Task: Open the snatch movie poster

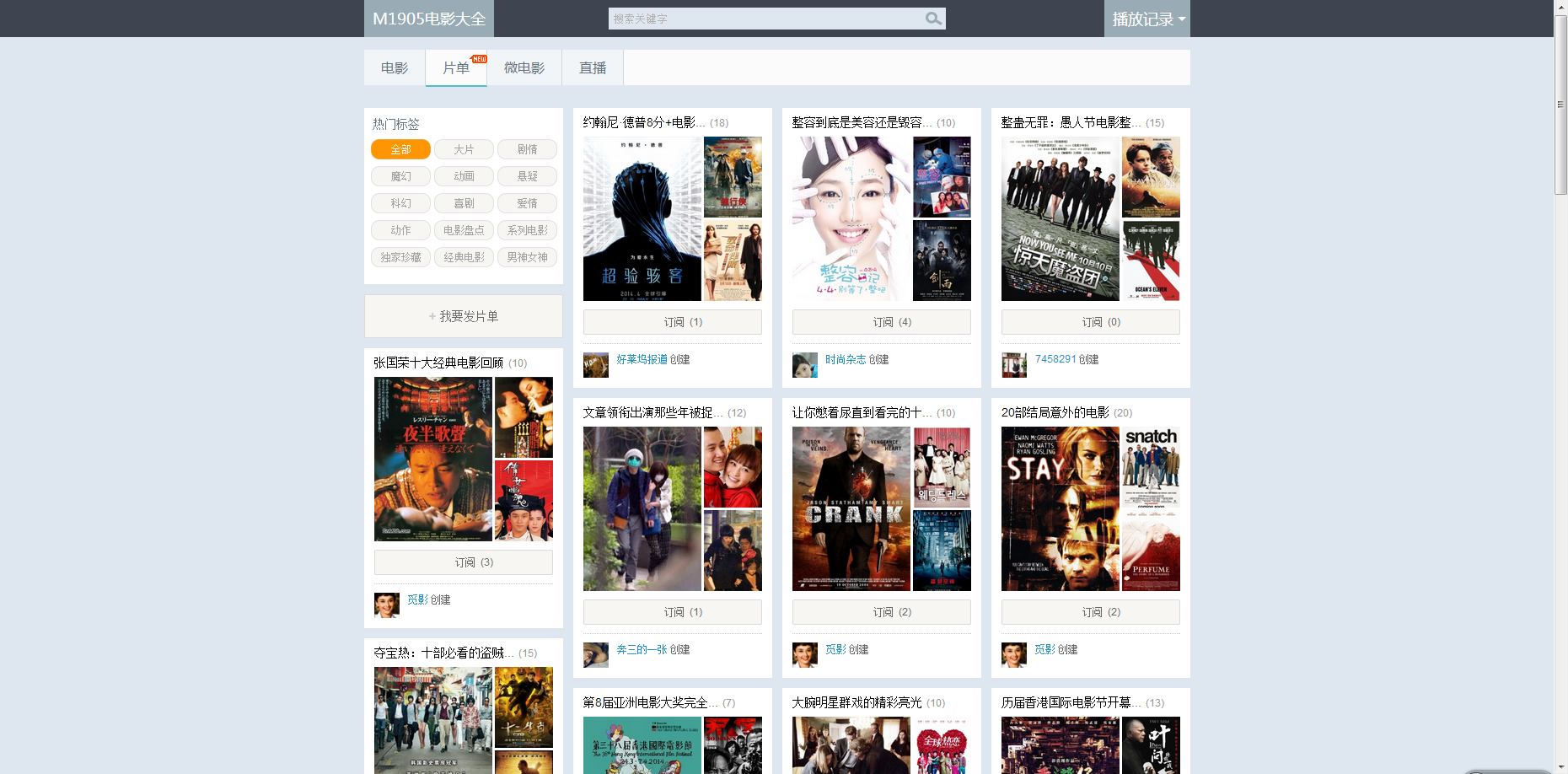Action: click(1151, 467)
